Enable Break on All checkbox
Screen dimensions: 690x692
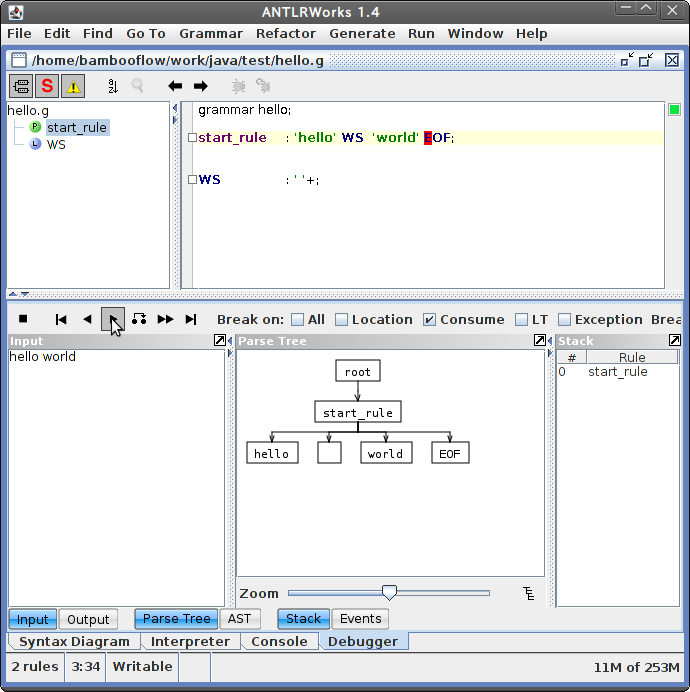pos(298,320)
